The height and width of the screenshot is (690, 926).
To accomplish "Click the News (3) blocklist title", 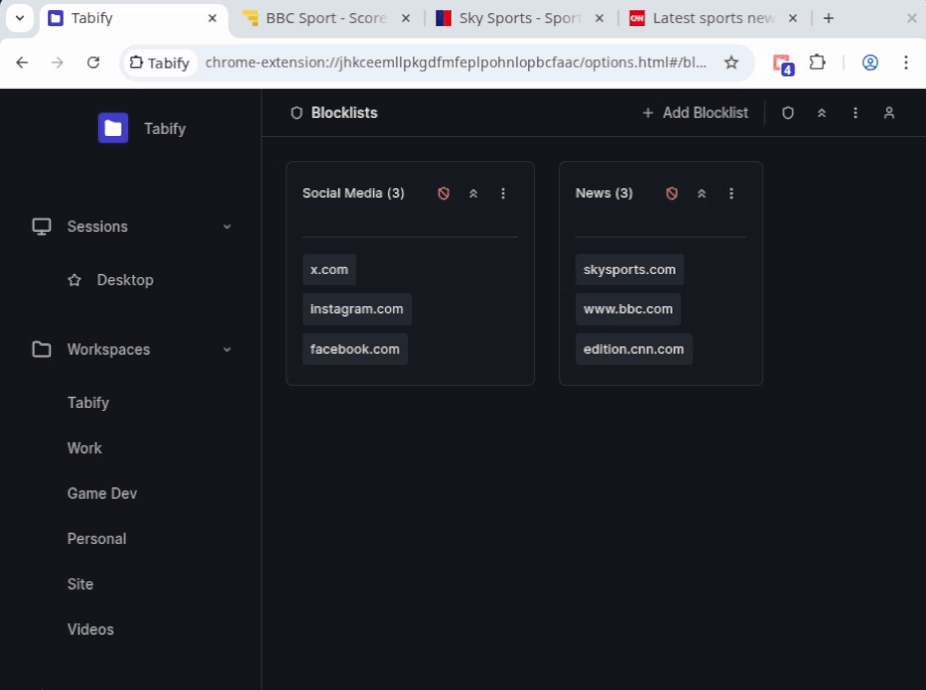I will pos(604,193).
